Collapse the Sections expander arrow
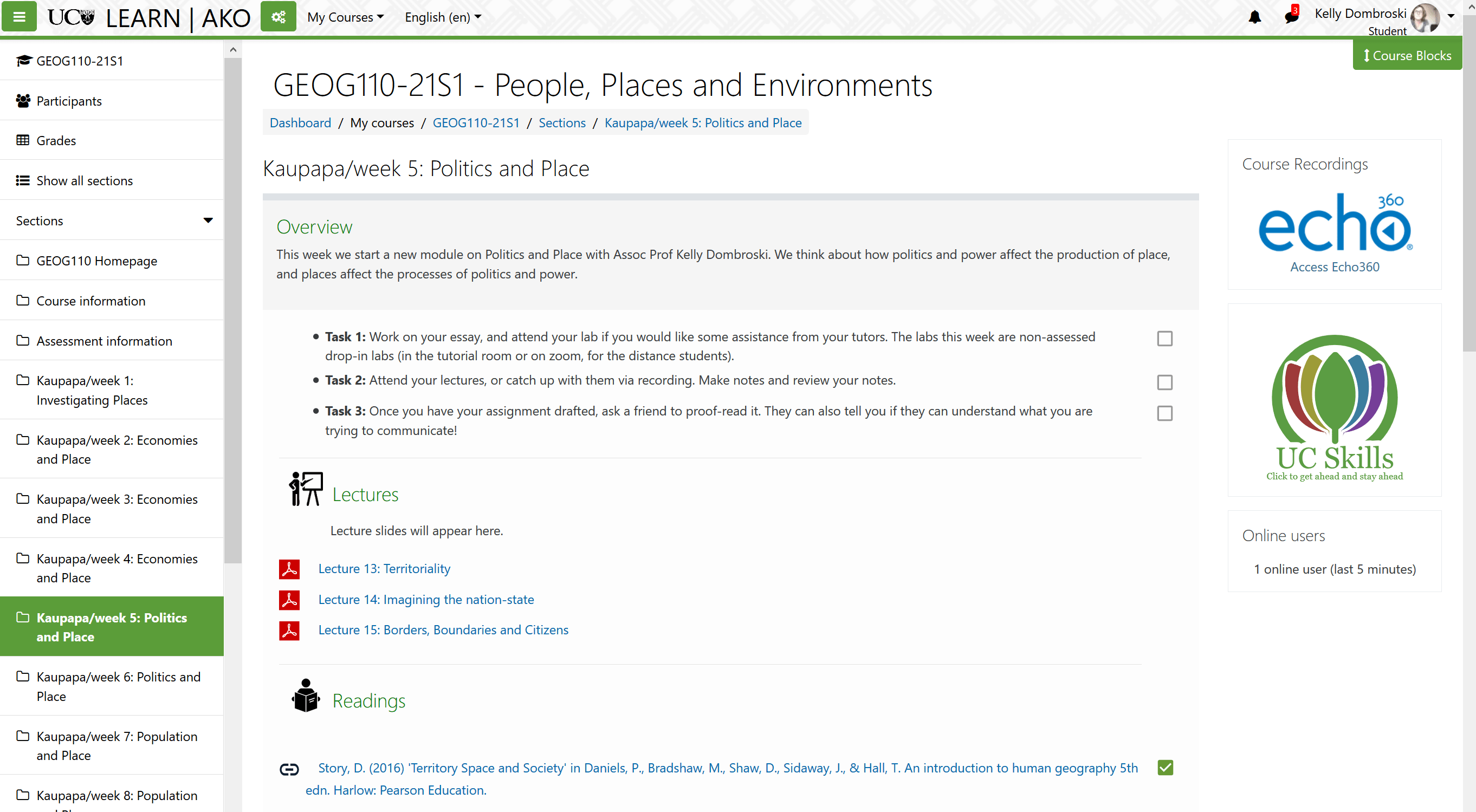Viewport: 1476px width, 812px height. (x=208, y=220)
